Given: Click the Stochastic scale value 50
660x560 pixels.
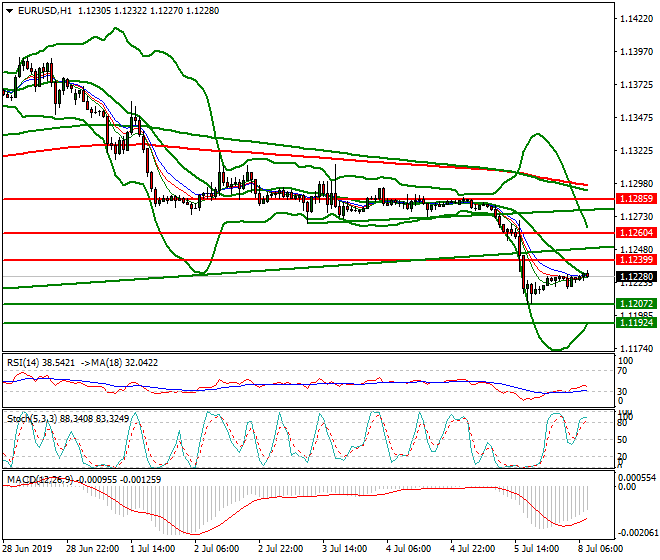Looking at the screenshot, I should tap(622, 440).
